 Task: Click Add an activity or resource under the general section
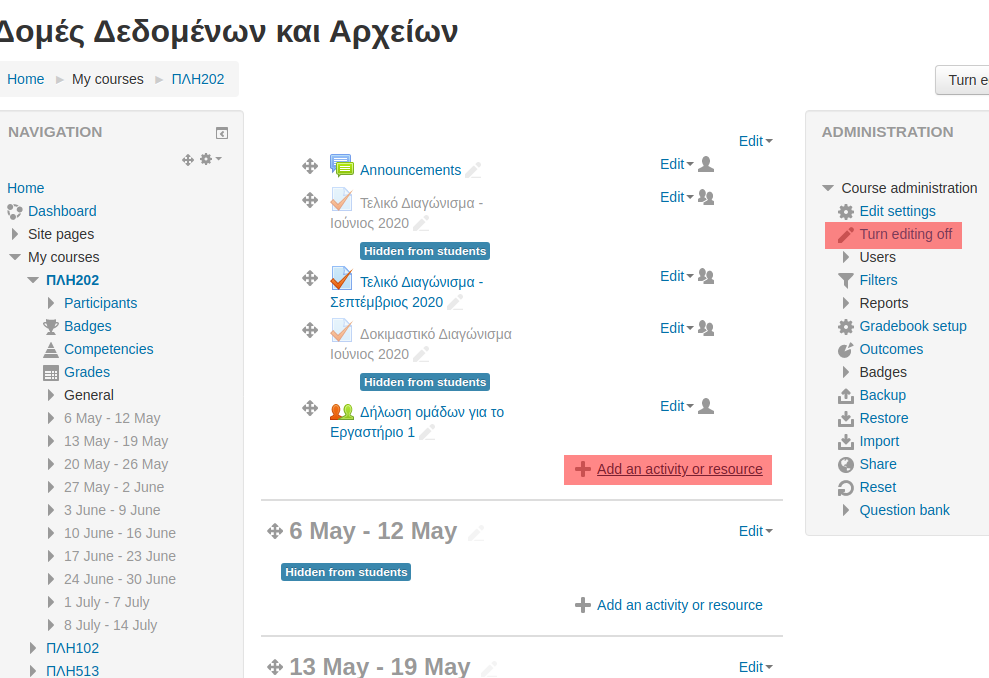pyautogui.click(x=679, y=469)
